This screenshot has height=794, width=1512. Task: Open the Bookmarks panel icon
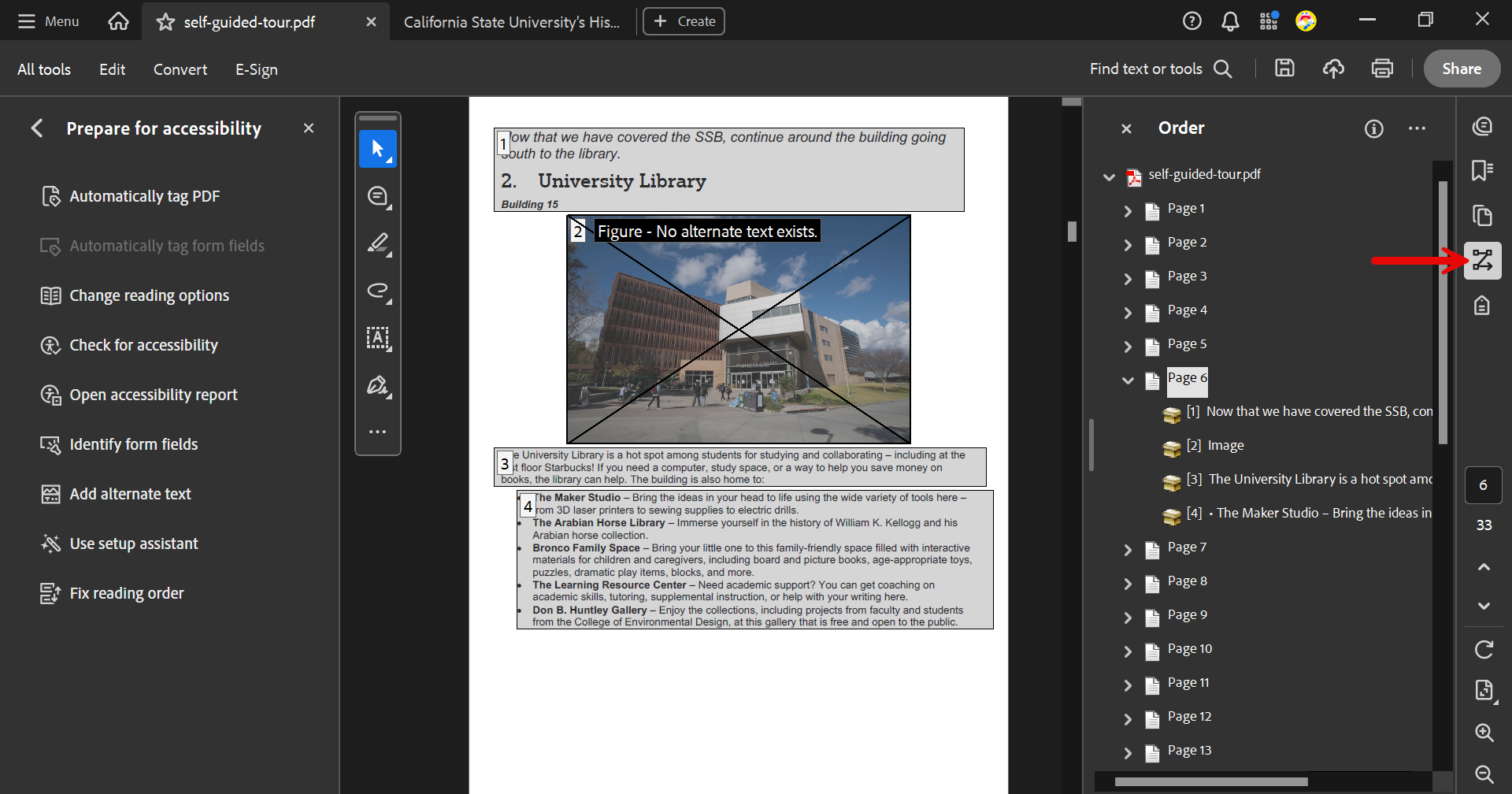coord(1483,170)
